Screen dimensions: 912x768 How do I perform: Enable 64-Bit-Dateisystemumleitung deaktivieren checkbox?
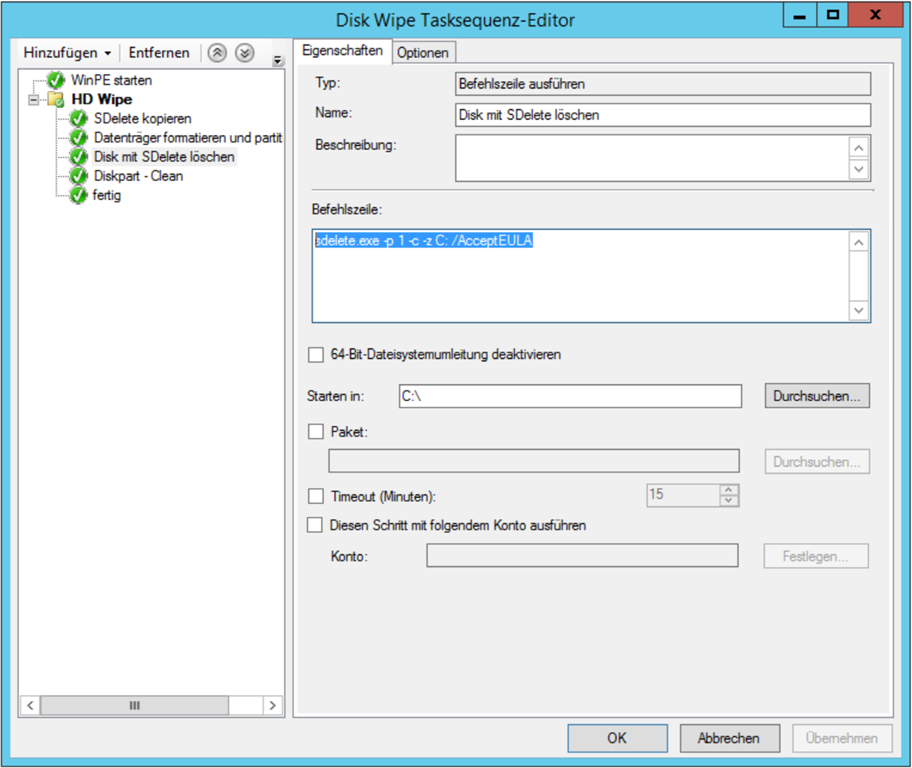point(317,354)
